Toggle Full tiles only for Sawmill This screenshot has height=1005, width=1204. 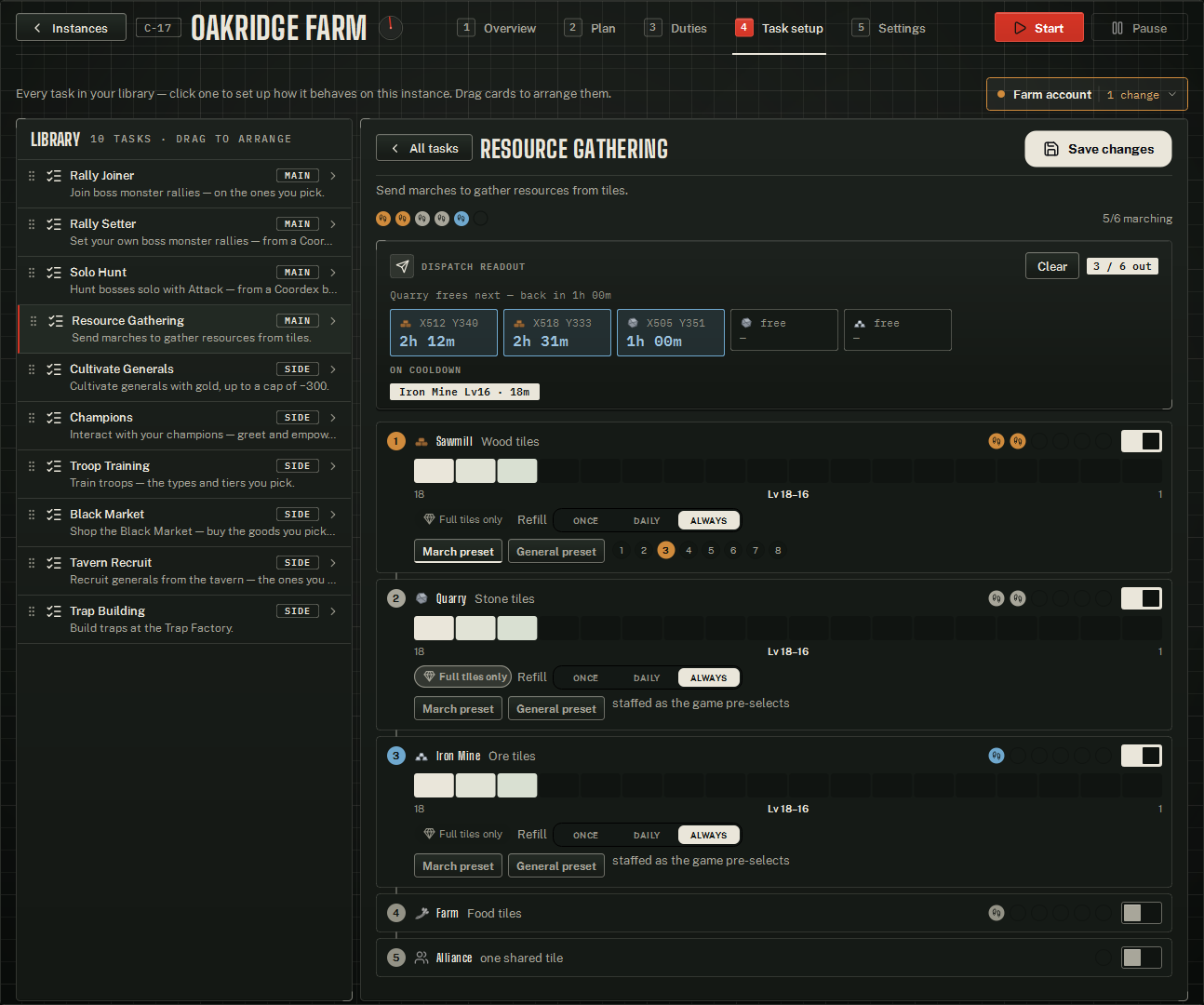click(463, 520)
